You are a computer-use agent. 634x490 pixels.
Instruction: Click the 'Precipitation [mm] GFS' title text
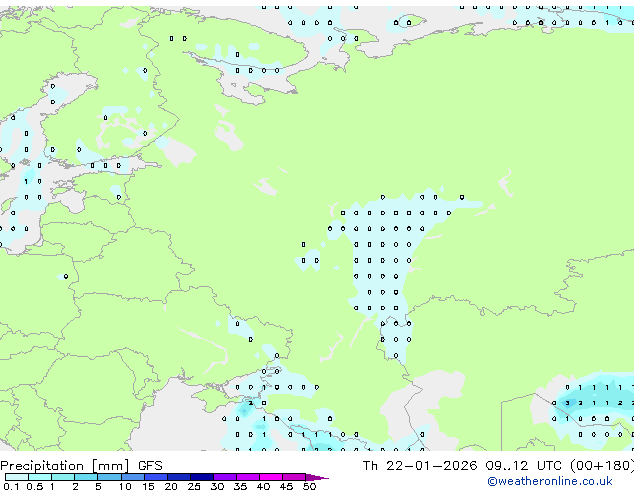click(x=81, y=466)
